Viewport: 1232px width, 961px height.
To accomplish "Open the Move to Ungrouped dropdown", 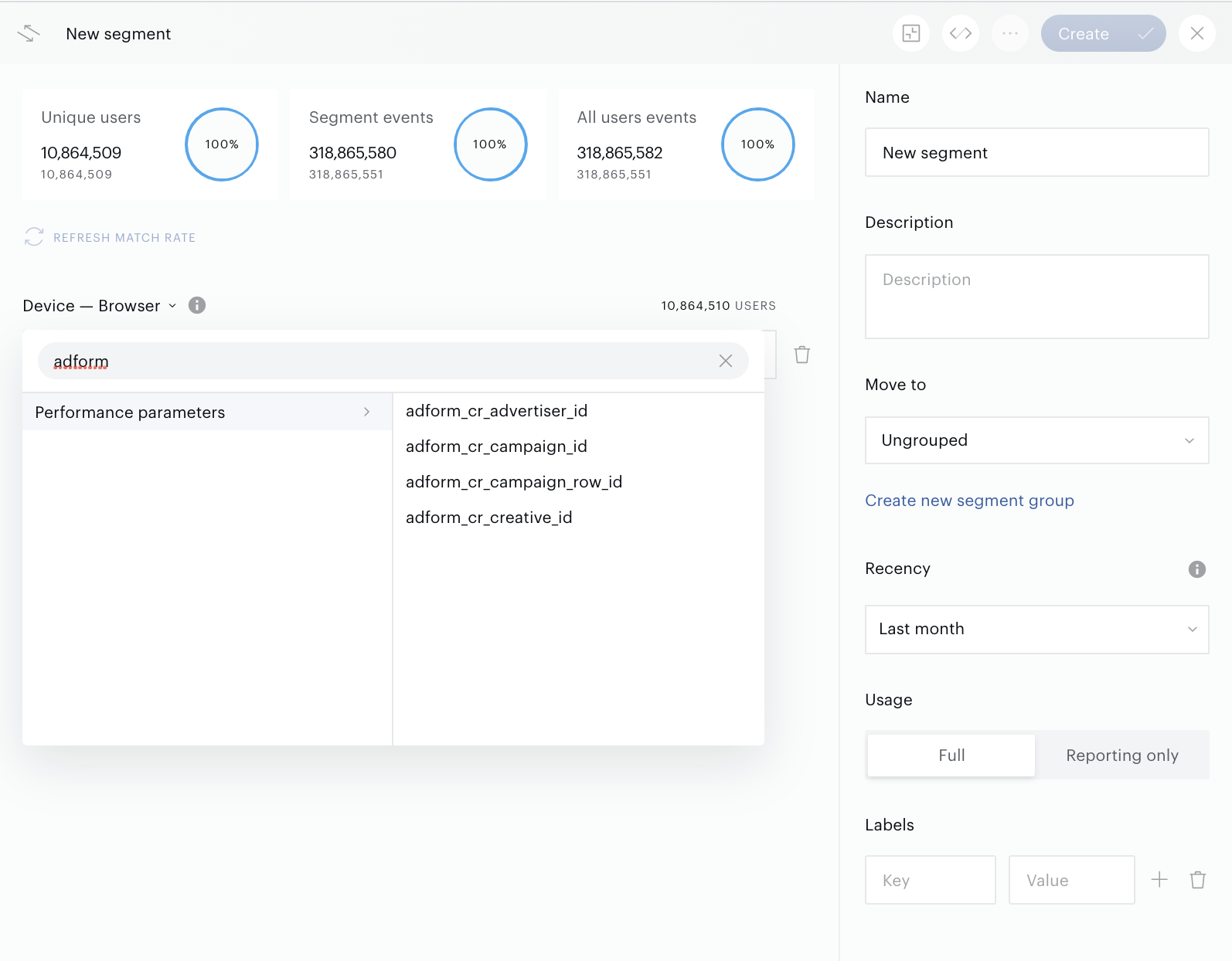I will click(1037, 440).
